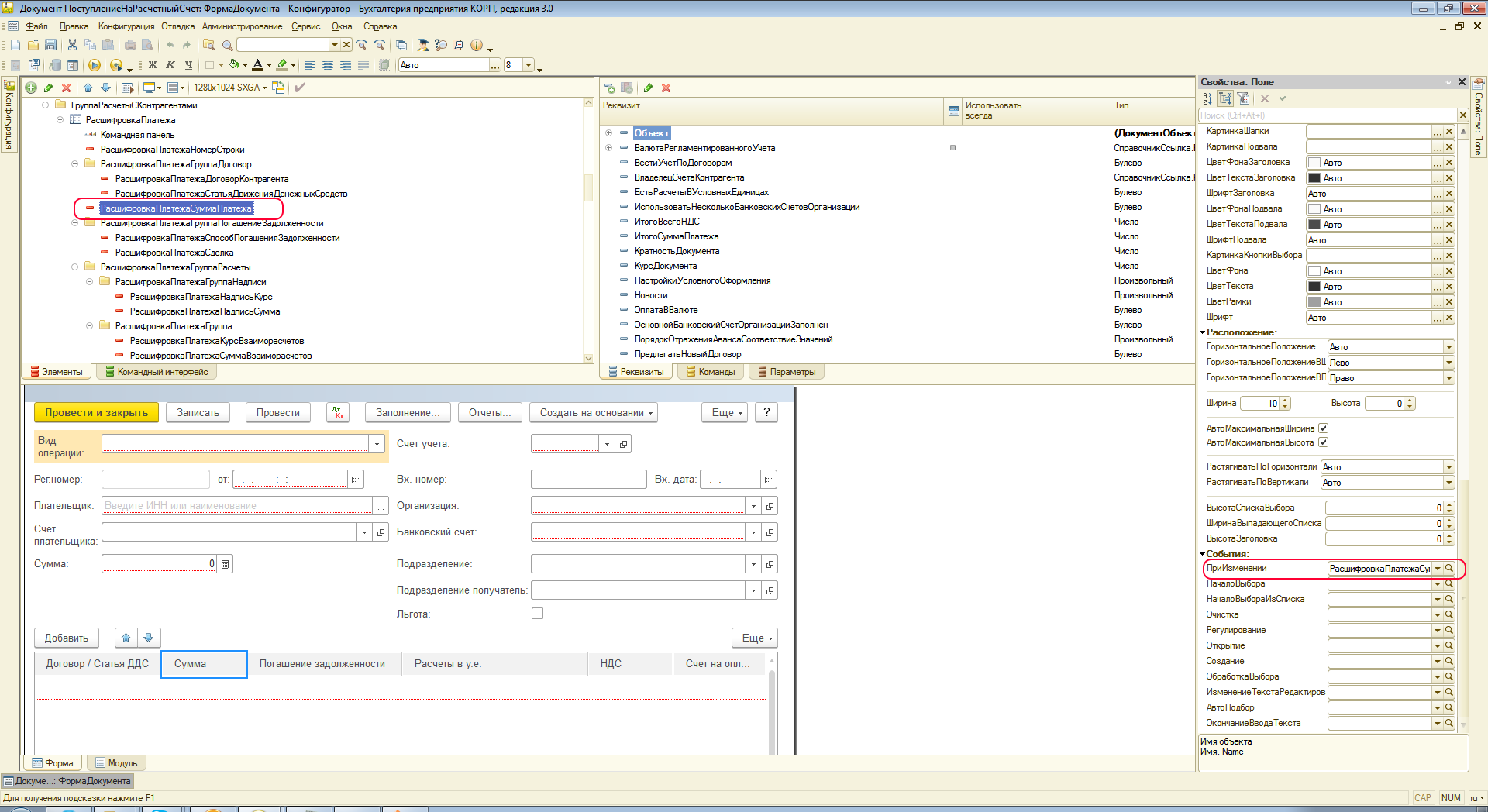Open the ГоризонтальноеПоложение dropdown
Screen dimensions: 1488x812
click(1448, 347)
